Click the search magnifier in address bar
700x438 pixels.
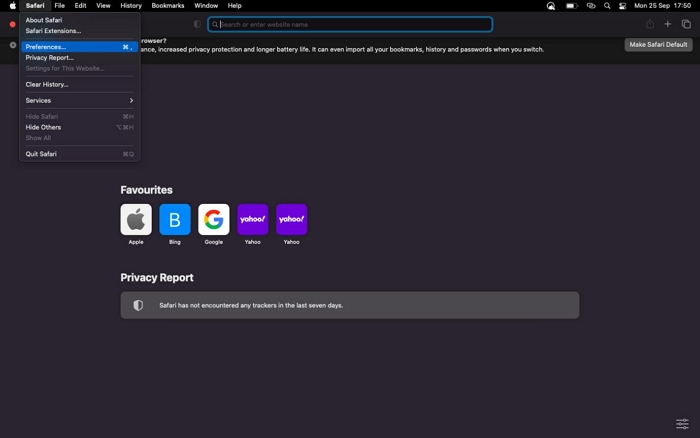[215, 25]
